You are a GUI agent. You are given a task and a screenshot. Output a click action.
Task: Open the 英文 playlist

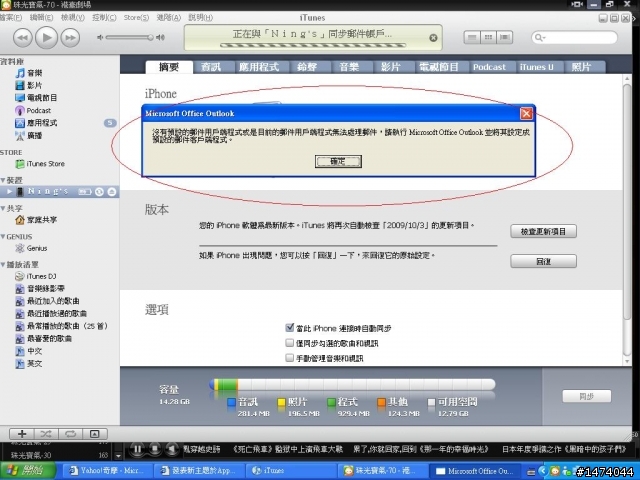coord(29,364)
